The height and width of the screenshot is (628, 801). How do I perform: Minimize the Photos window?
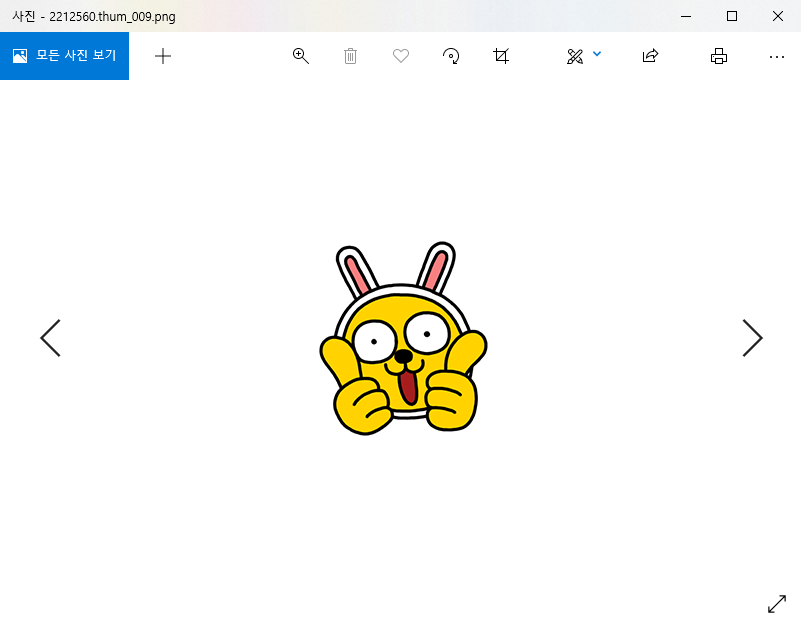[686, 16]
